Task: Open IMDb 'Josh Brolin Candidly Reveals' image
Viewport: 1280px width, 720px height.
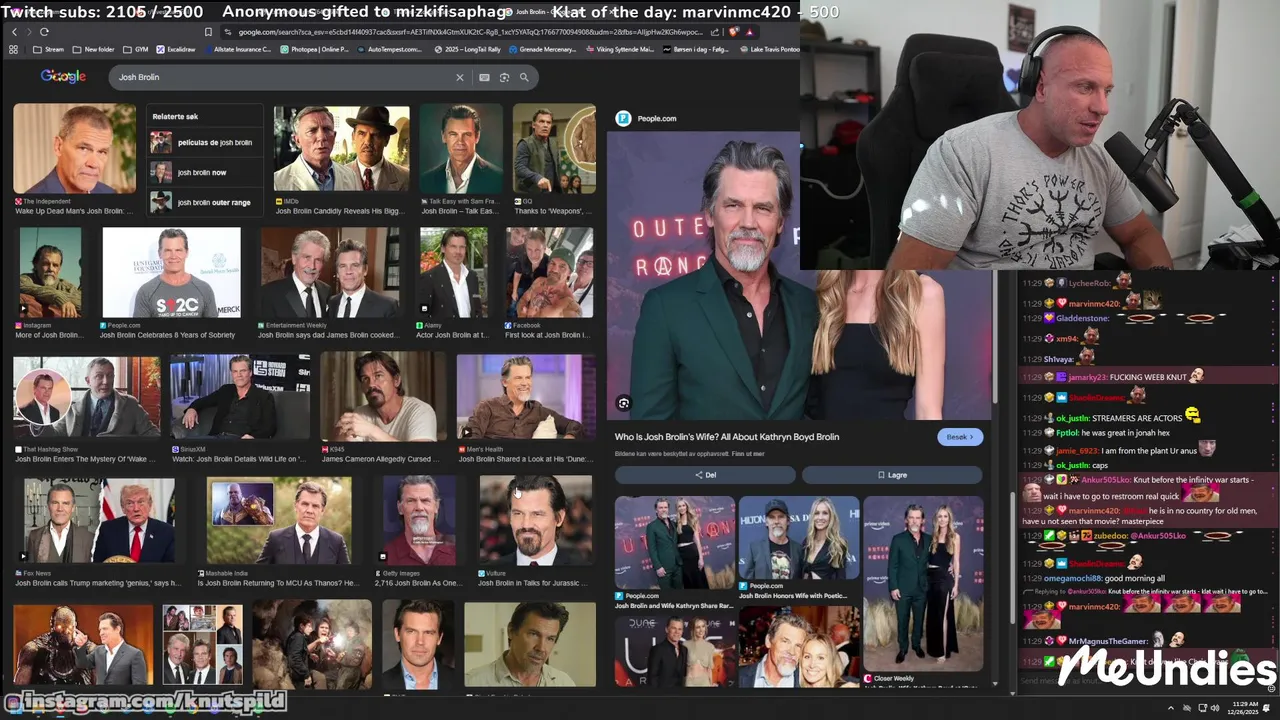Action: pyautogui.click(x=341, y=148)
